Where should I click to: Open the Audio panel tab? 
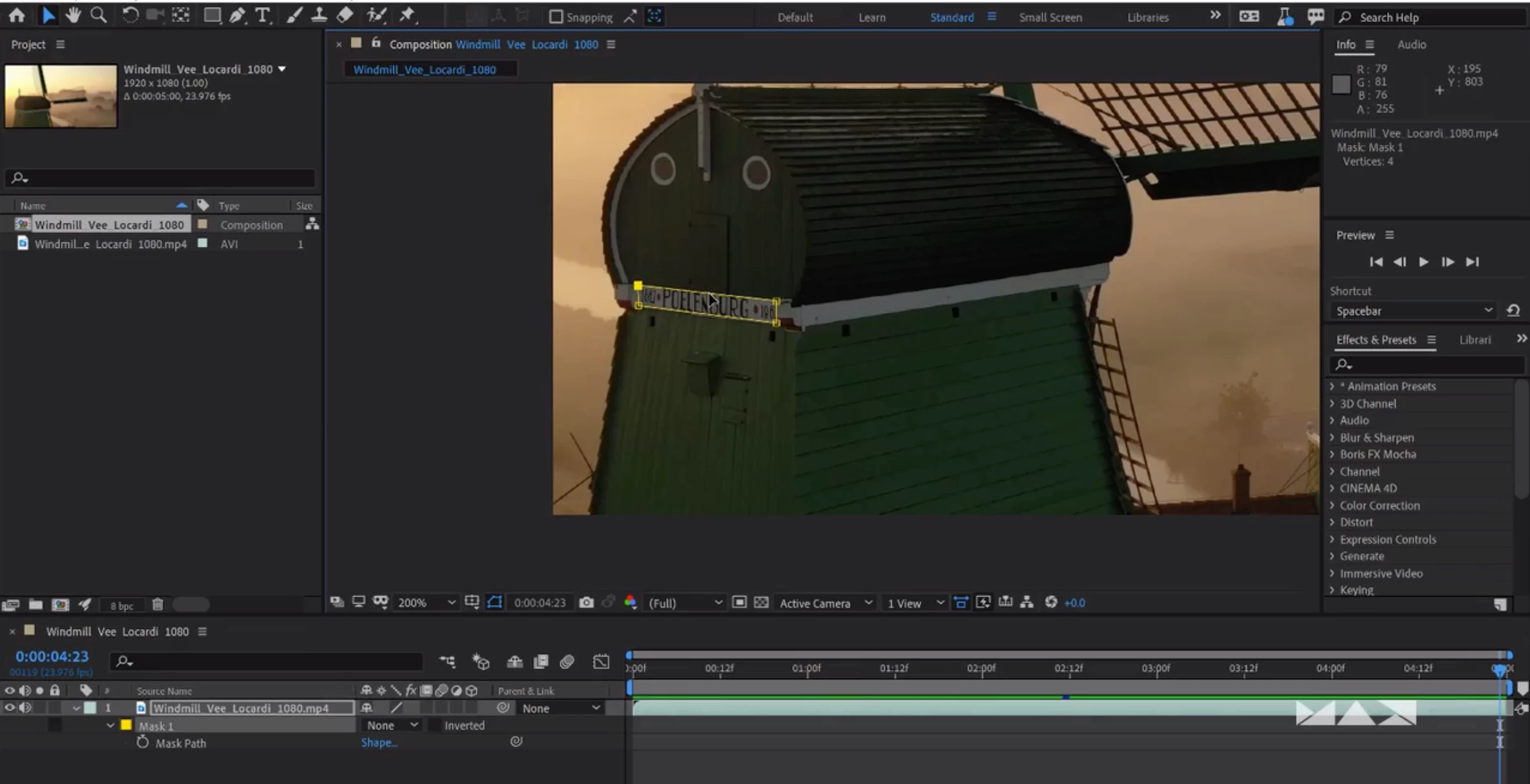coord(1411,45)
